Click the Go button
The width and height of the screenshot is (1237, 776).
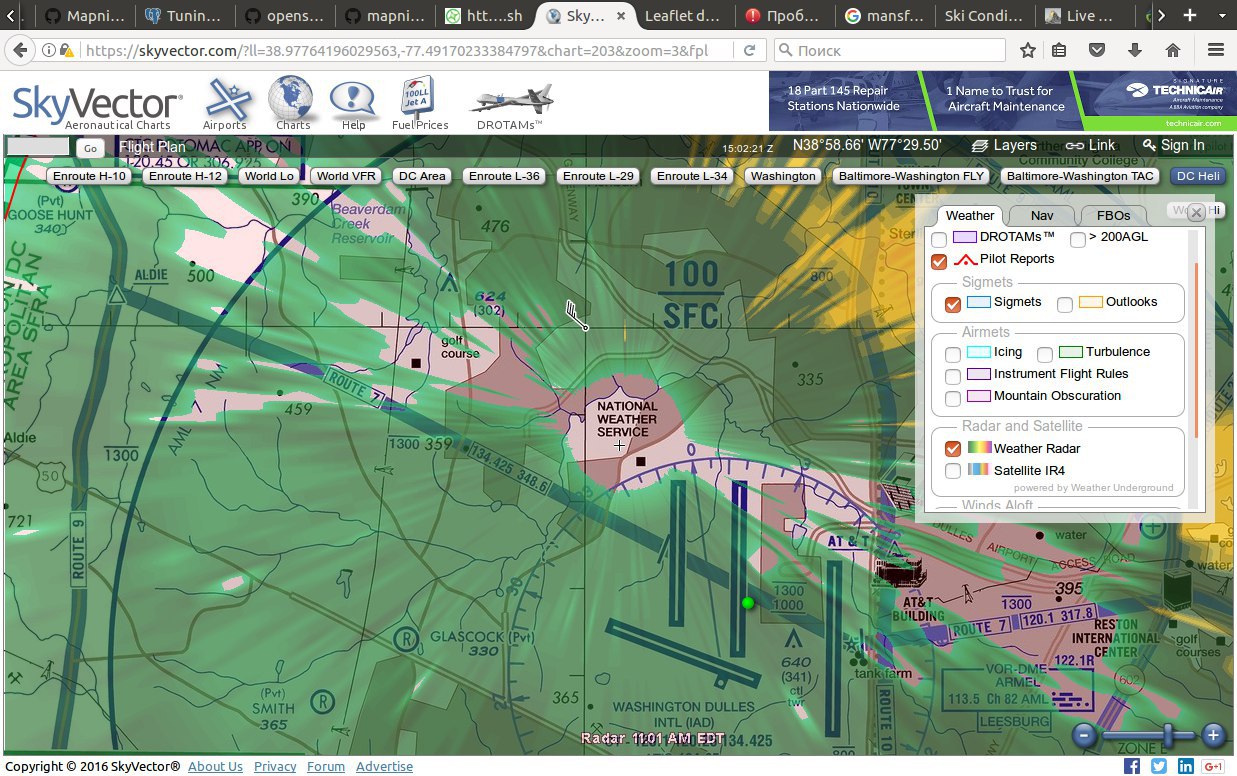pos(90,148)
